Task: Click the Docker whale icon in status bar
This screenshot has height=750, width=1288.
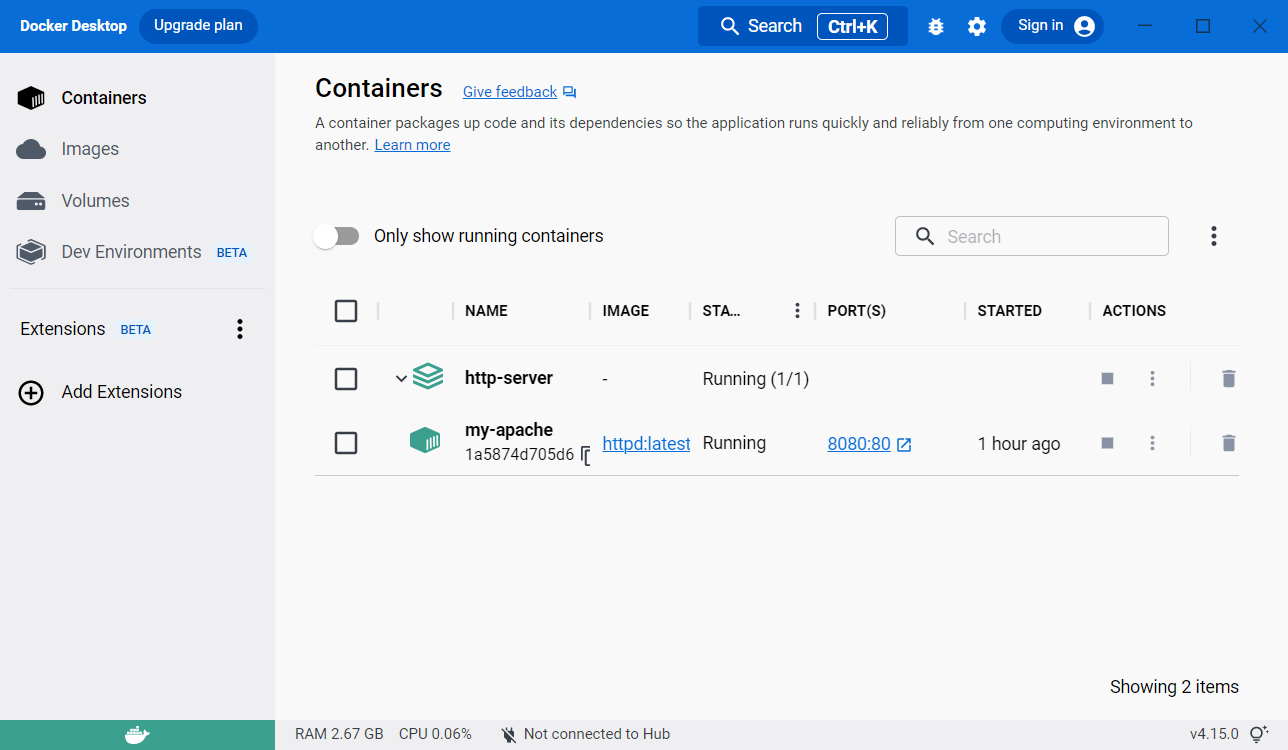Action: 137,735
